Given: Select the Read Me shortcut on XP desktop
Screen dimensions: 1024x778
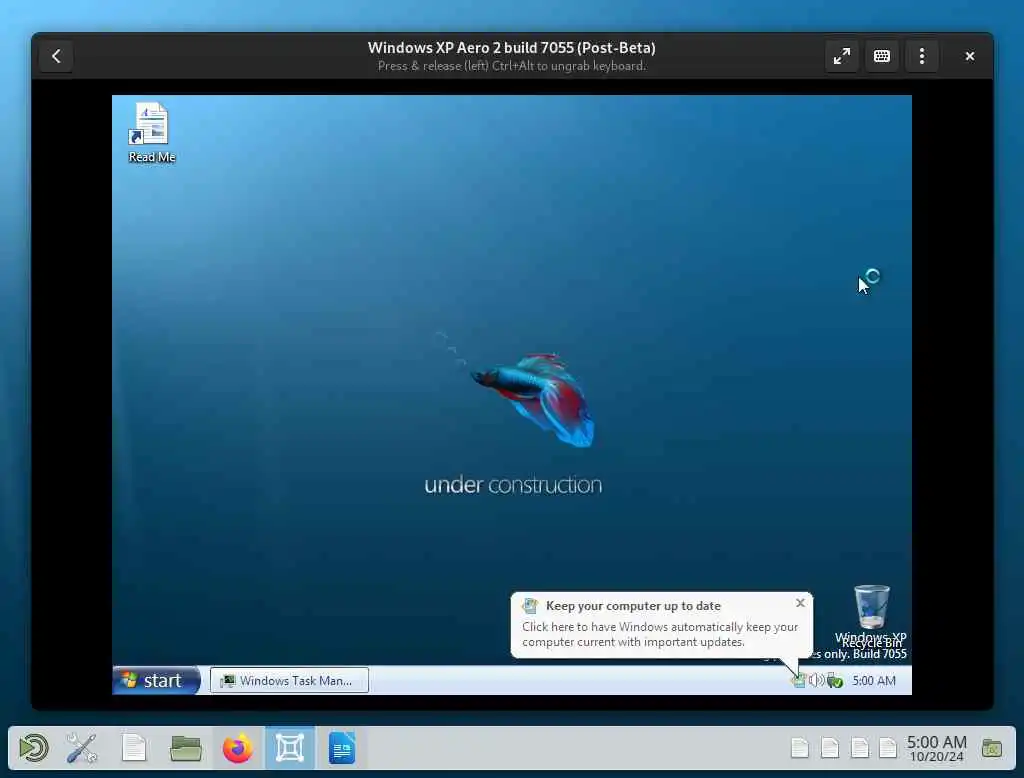Looking at the screenshot, I should click(x=152, y=133).
